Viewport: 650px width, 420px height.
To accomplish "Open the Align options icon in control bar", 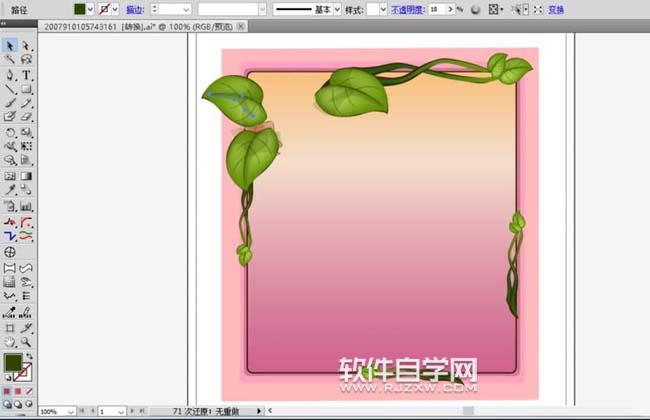I will pos(495,10).
